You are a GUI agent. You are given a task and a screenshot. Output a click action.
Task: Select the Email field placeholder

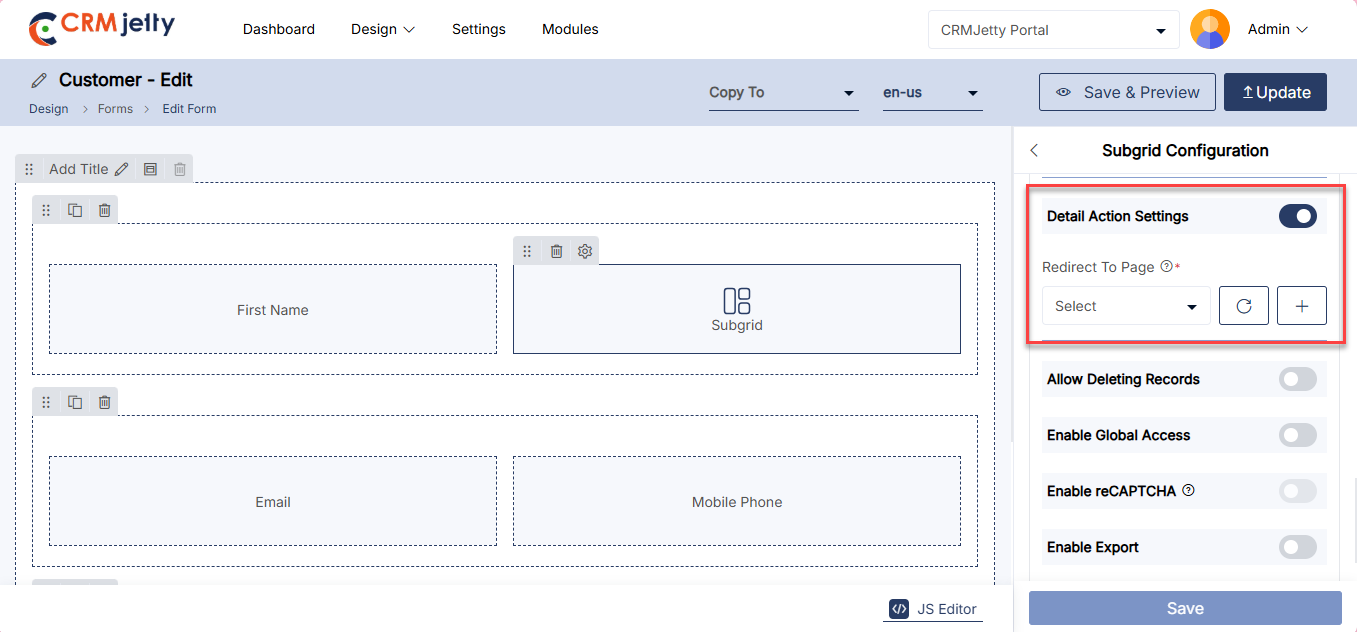[273, 502]
